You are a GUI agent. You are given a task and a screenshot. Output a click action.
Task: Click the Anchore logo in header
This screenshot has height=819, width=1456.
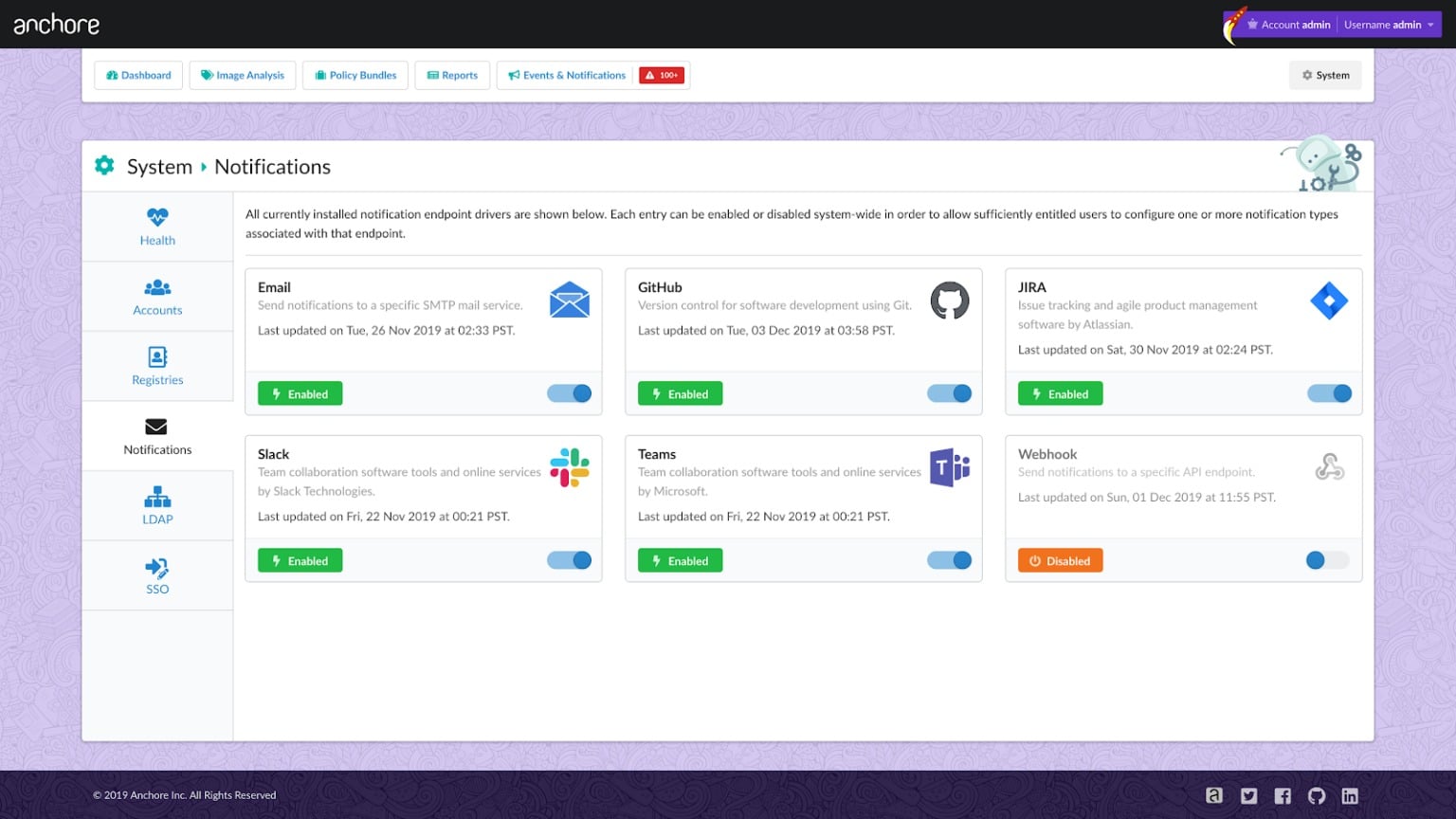[x=56, y=24]
